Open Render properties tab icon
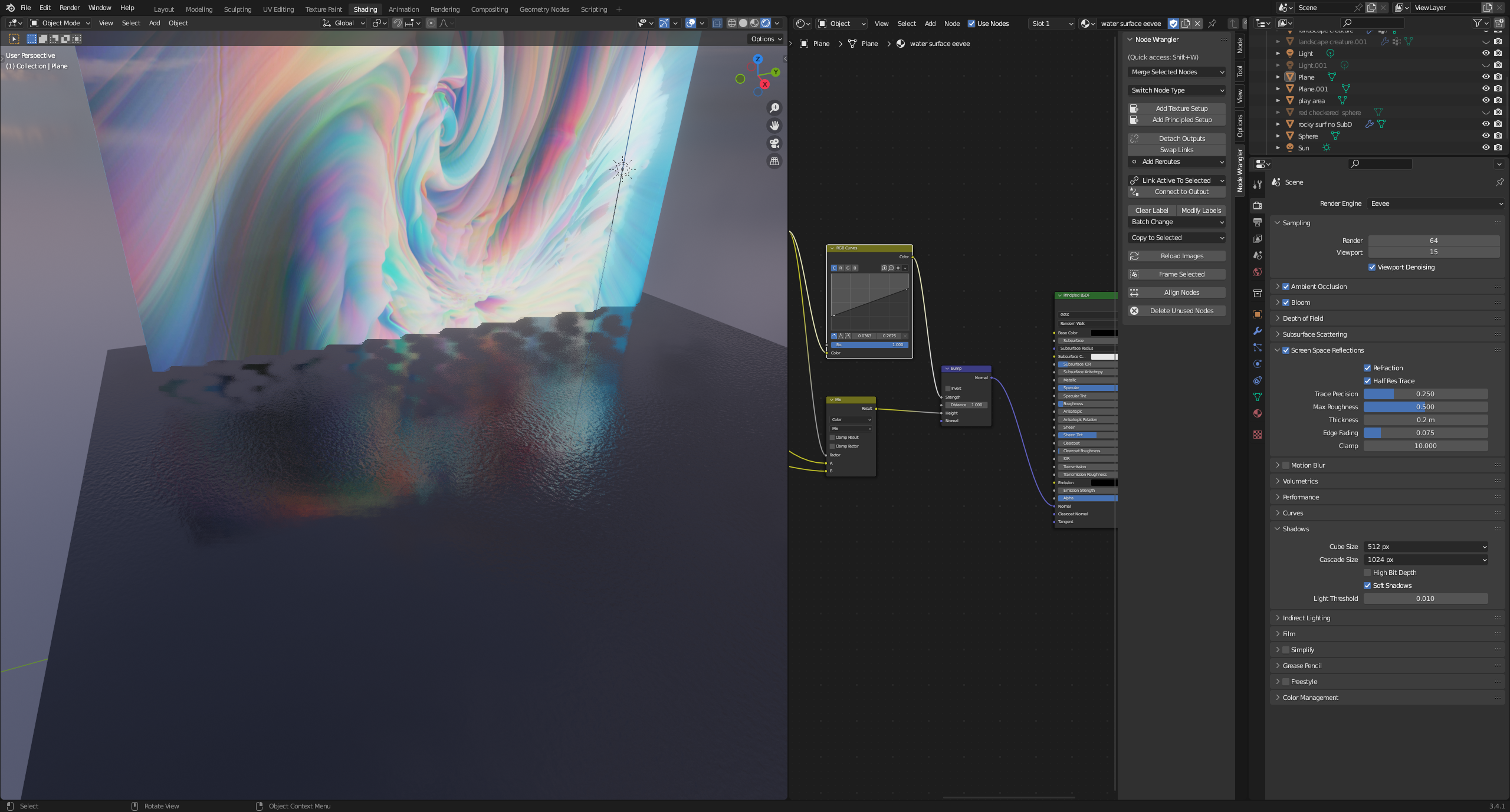Screen dimensions: 1510x812 (x=1258, y=205)
